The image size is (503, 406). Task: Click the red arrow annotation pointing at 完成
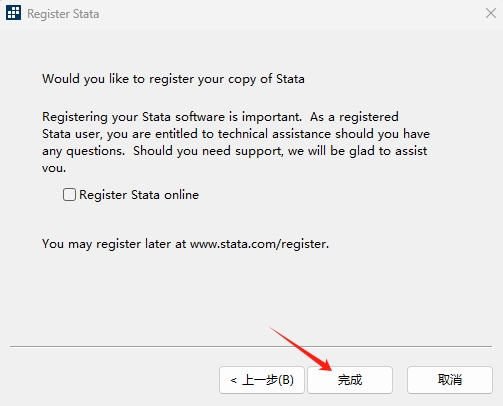(301, 349)
